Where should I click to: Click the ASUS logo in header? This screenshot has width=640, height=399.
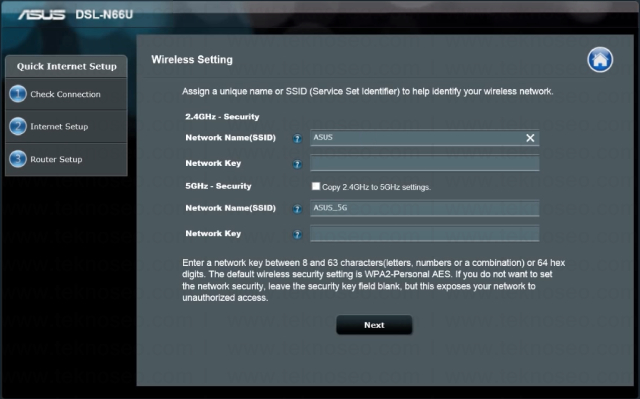(41, 15)
